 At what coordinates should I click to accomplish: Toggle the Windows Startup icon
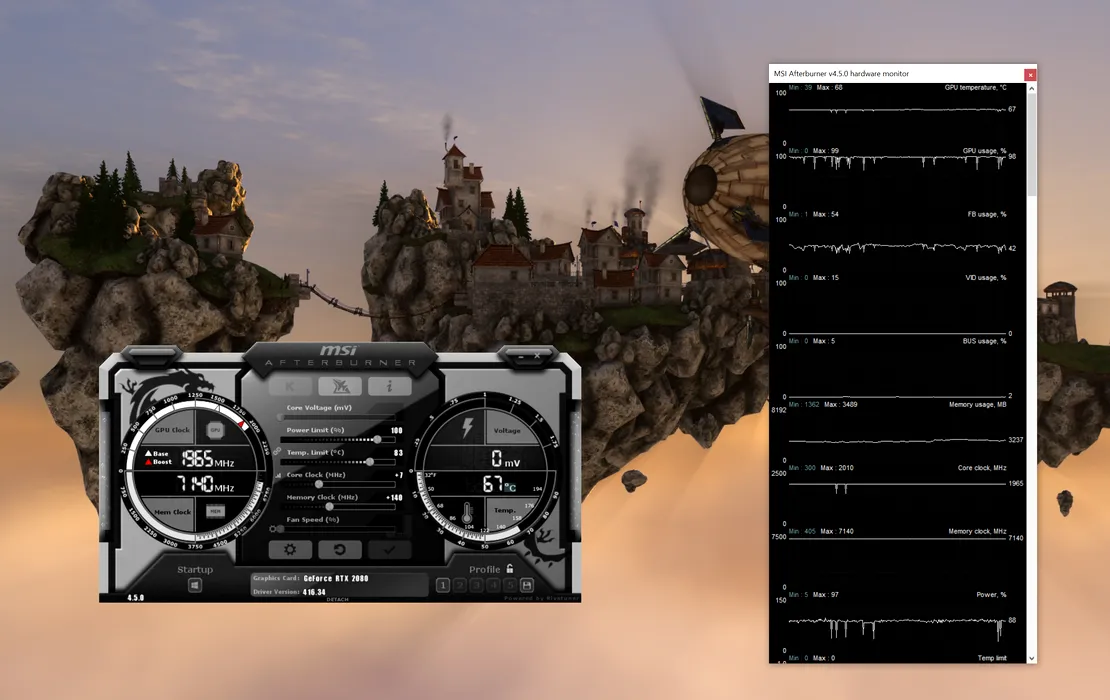click(x=195, y=585)
